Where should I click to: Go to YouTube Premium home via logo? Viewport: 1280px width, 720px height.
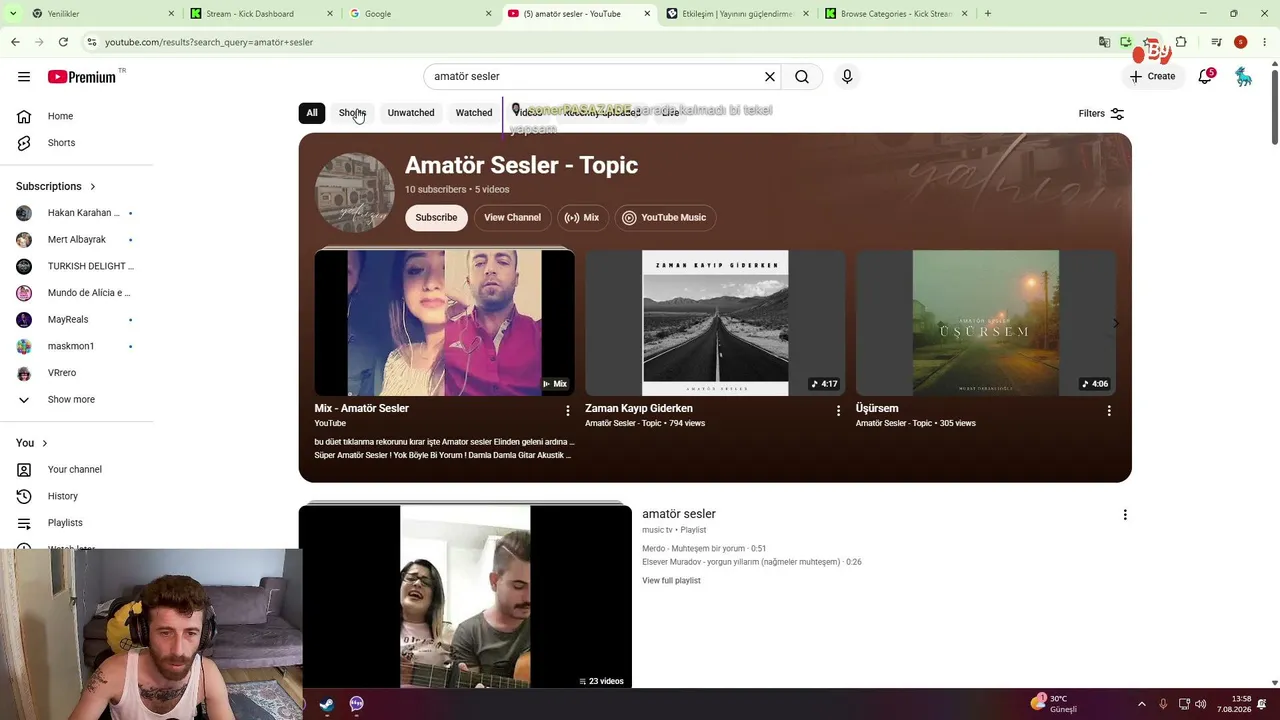coord(82,77)
